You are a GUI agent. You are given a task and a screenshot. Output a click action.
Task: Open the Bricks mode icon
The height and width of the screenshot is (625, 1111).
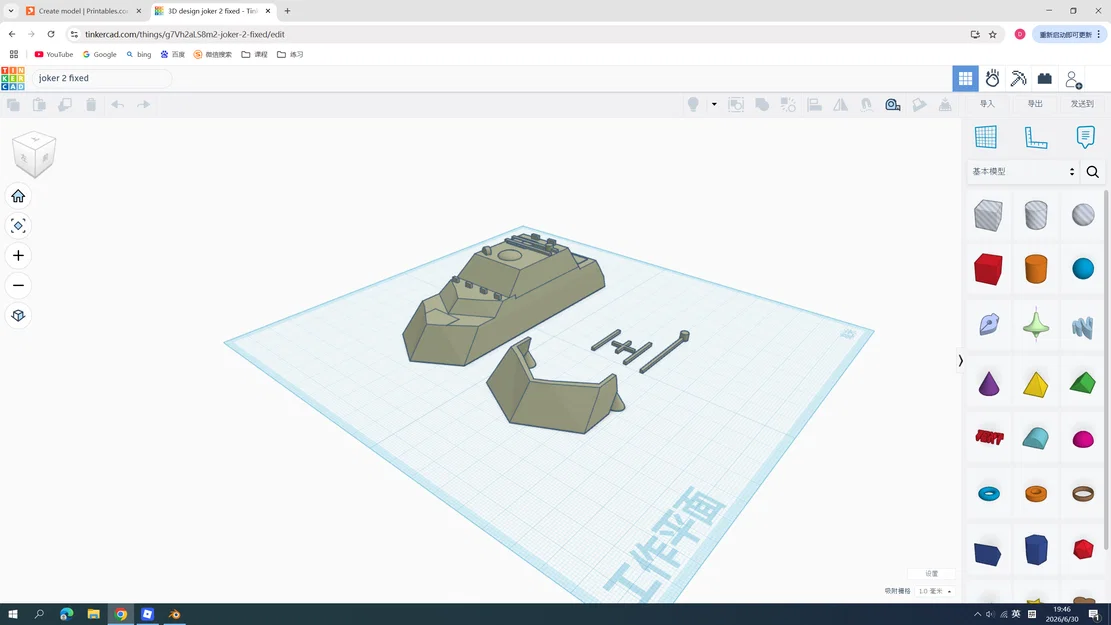pos(1044,79)
